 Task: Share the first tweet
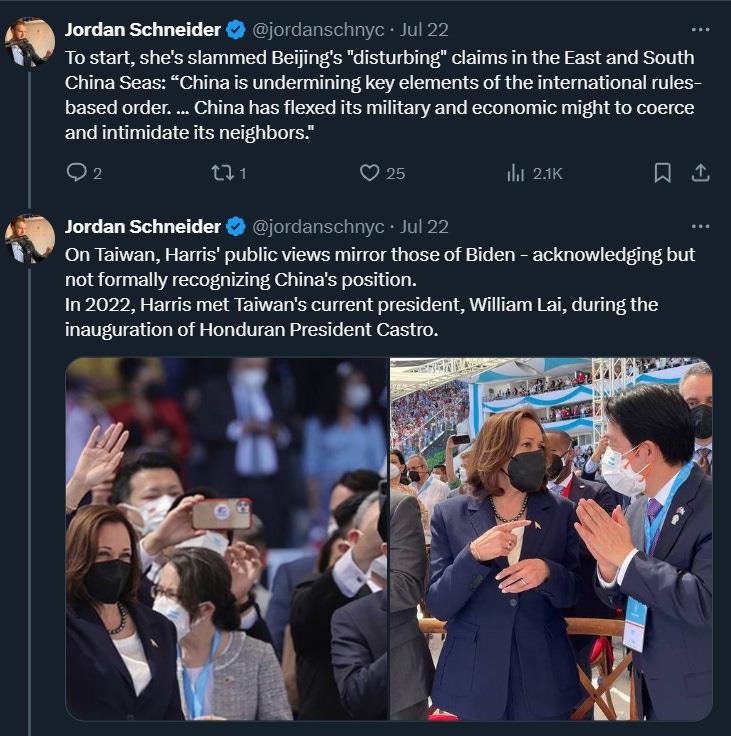[700, 173]
